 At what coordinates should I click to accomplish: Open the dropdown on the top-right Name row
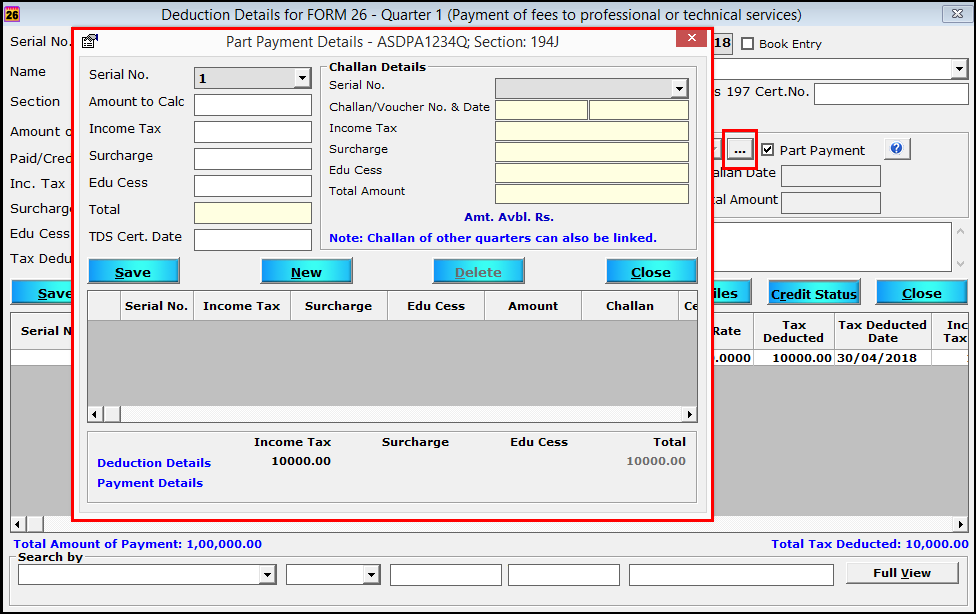click(x=959, y=68)
